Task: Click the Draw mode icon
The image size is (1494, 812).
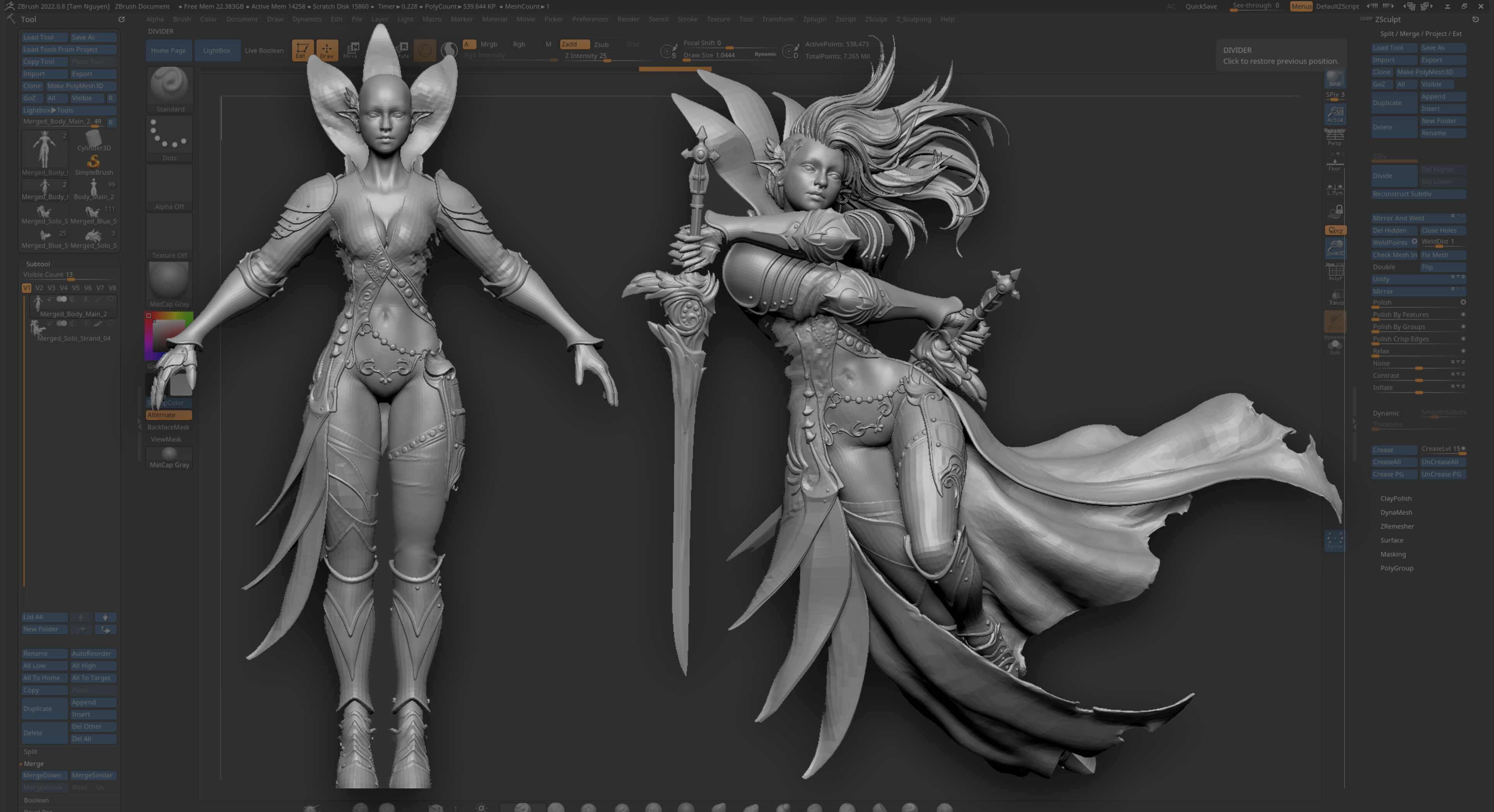Action: point(326,50)
